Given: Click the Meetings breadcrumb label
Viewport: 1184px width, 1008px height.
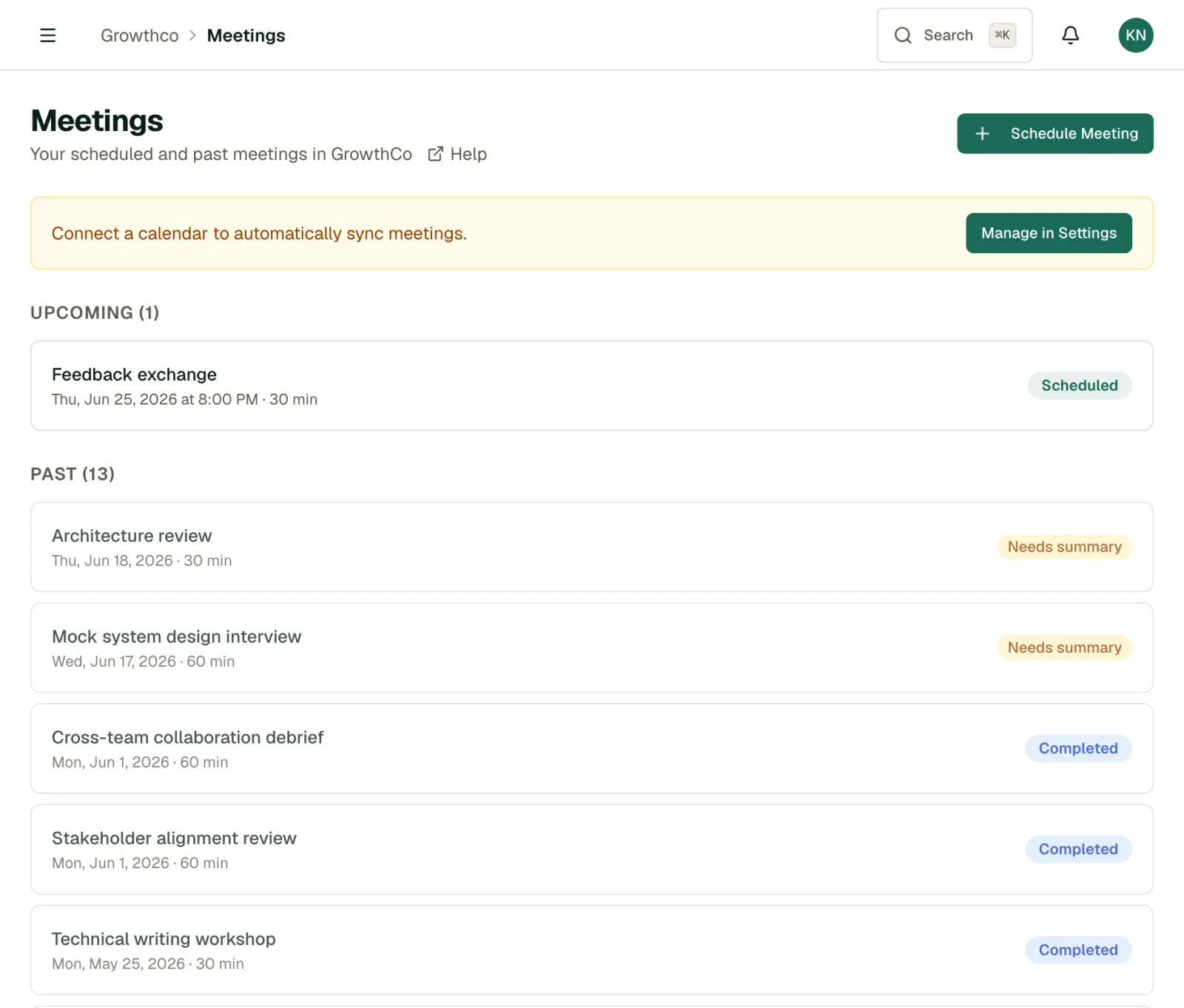Looking at the screenshot, I should point(246,36).
